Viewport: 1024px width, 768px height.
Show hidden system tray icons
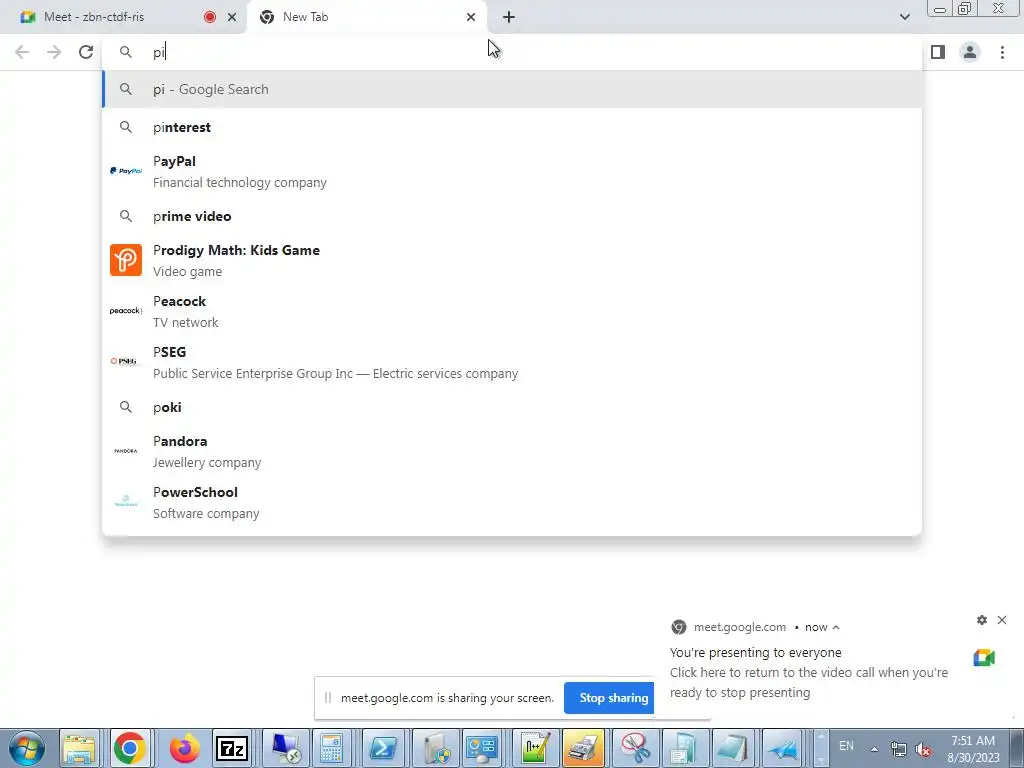coord(874,749)
